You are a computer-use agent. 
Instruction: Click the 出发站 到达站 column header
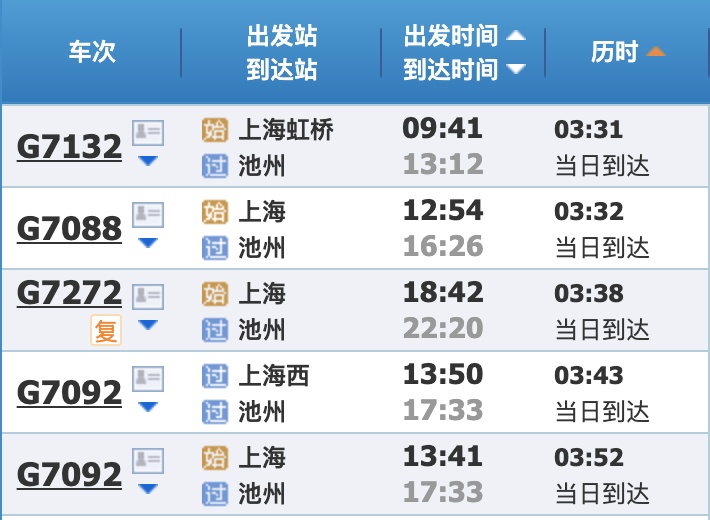click(282, 52)
